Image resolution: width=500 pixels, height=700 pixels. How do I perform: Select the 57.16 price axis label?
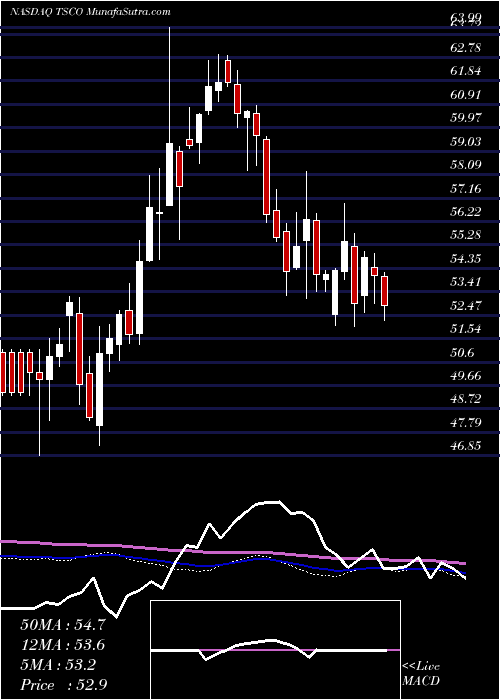[x=466, y=188]
